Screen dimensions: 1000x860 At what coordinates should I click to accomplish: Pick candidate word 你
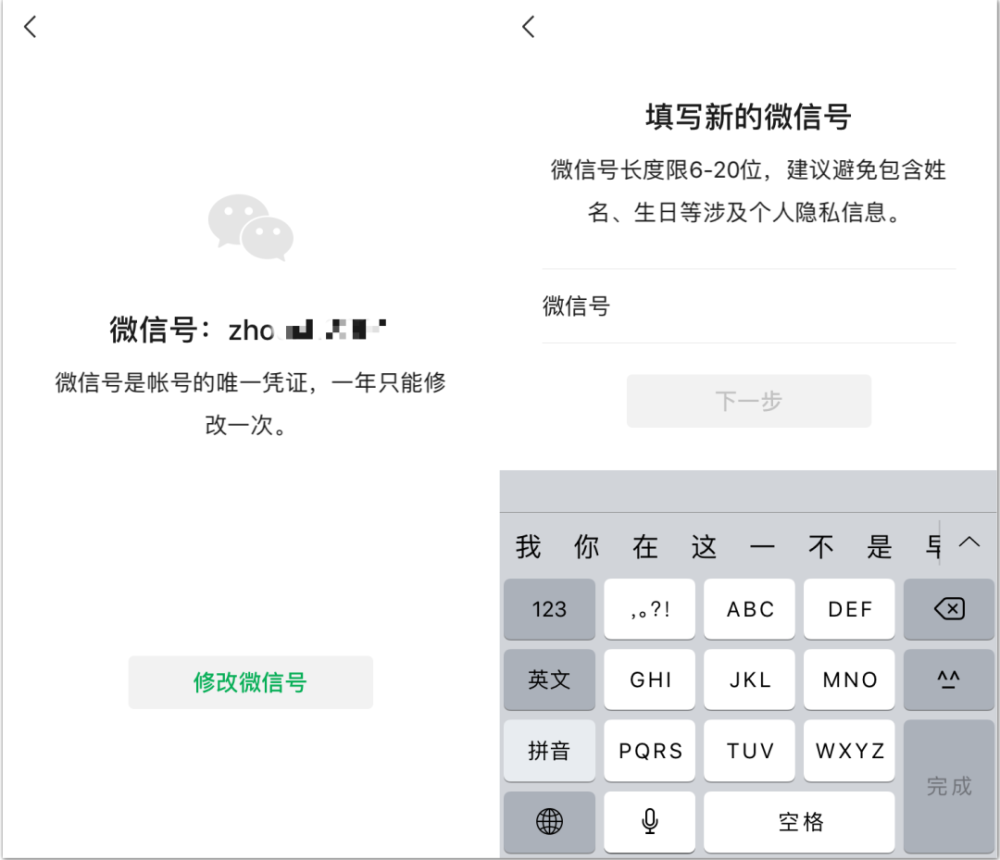point(587,547)
